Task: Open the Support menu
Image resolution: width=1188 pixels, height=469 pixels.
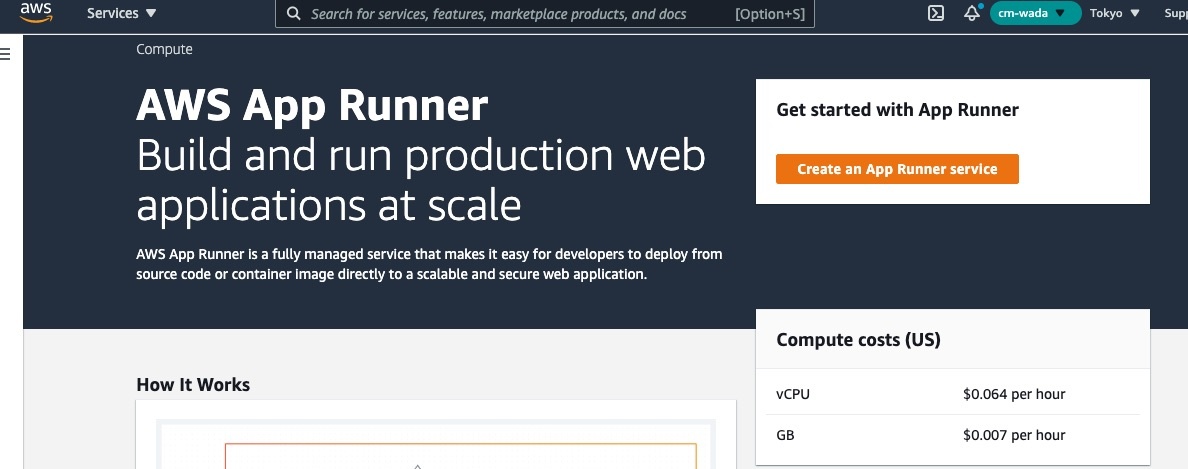Action: coord(1175,13)
